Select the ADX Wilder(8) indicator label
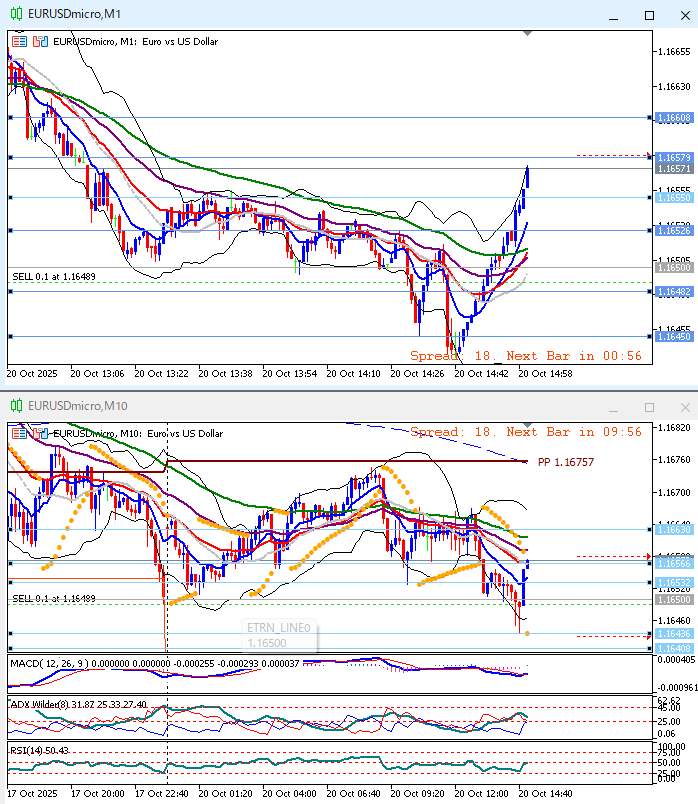The width and height of the screenshot is (698, 804). click(x=38, y=705)
